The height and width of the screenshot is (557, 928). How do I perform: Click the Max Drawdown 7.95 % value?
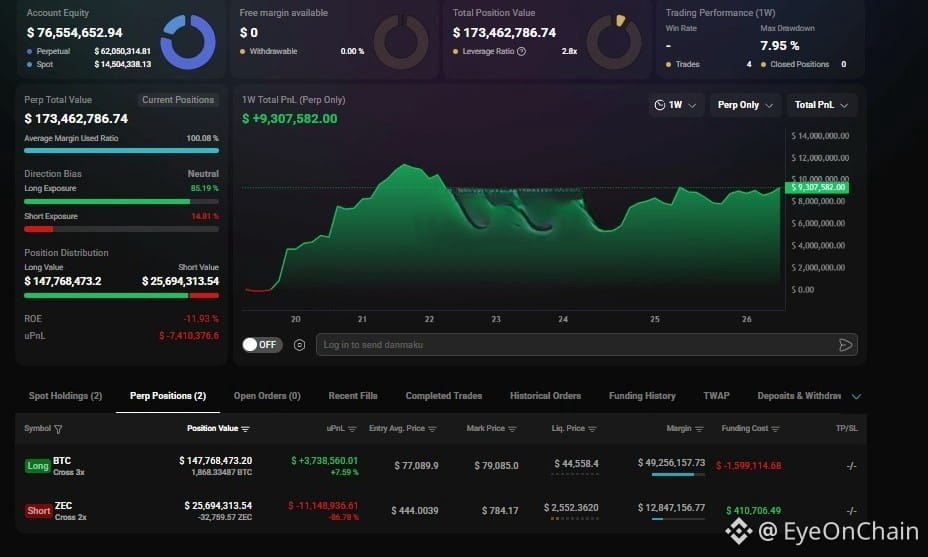click(x=779, y=46)
